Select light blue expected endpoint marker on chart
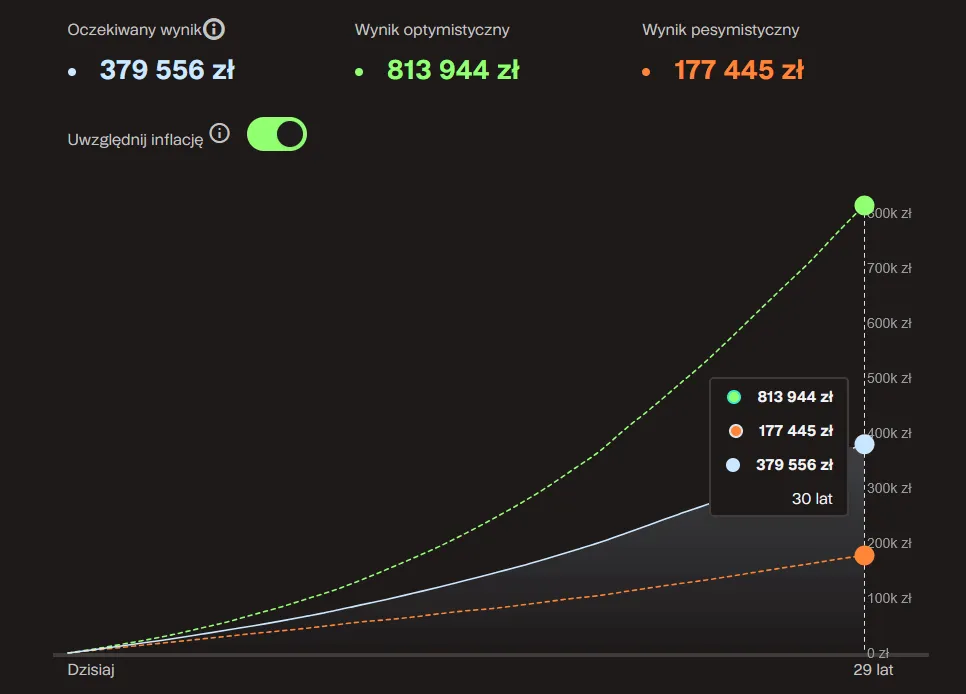966x694 pixels. pos(864,444)
